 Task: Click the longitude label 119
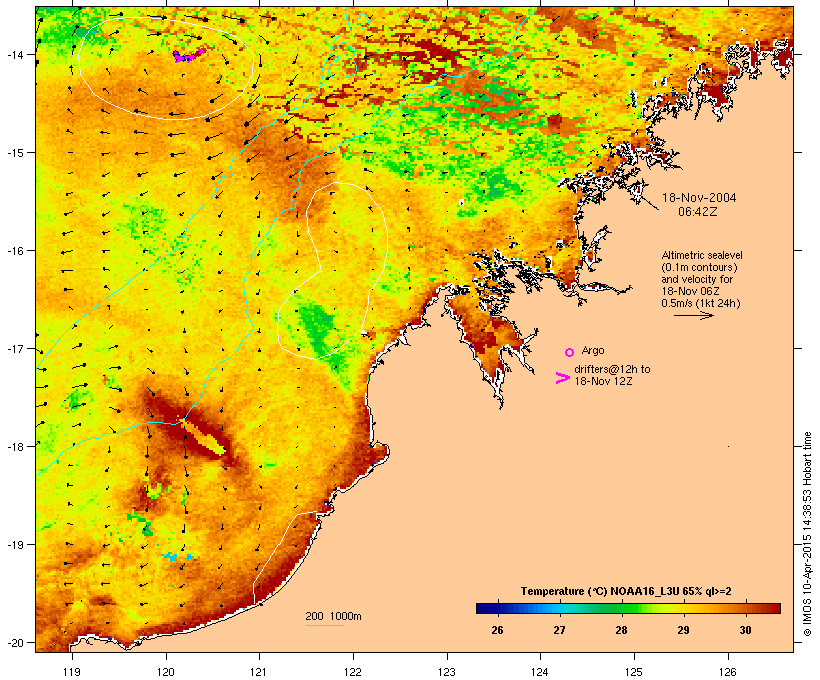72,672
